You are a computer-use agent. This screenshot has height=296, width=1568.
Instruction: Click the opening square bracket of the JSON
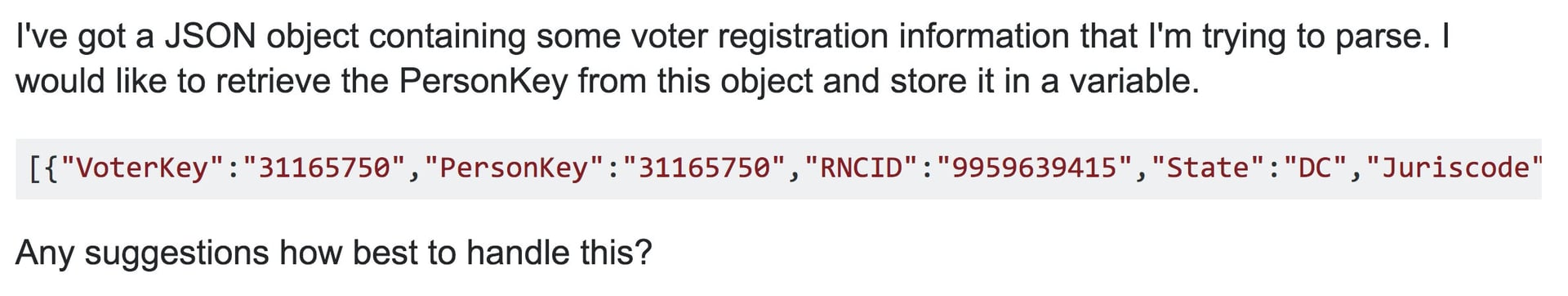point(35,168)
